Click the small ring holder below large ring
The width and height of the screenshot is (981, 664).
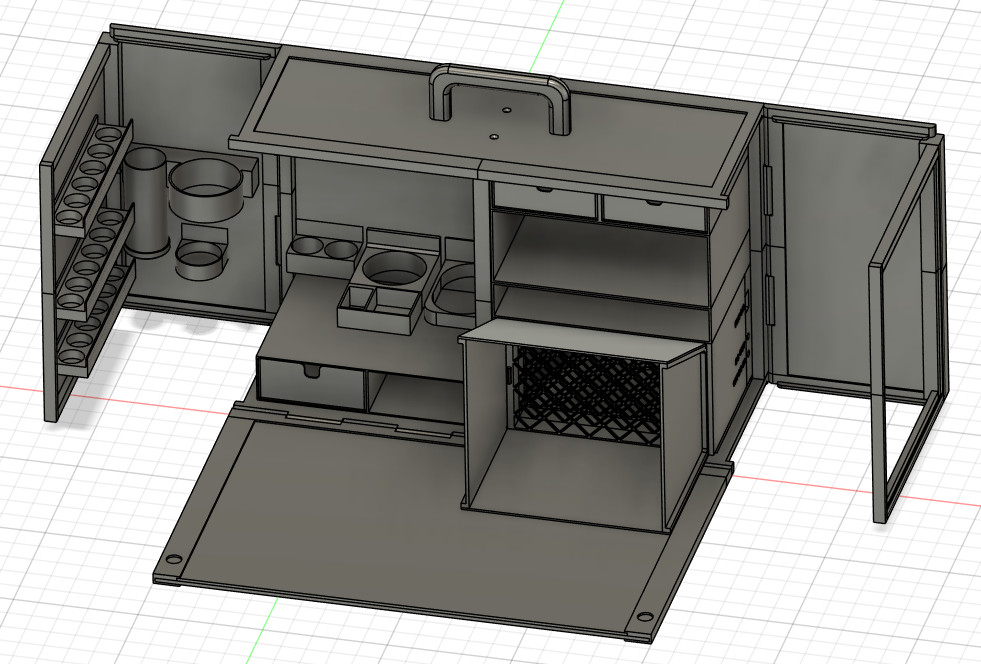tap(198, 260)
